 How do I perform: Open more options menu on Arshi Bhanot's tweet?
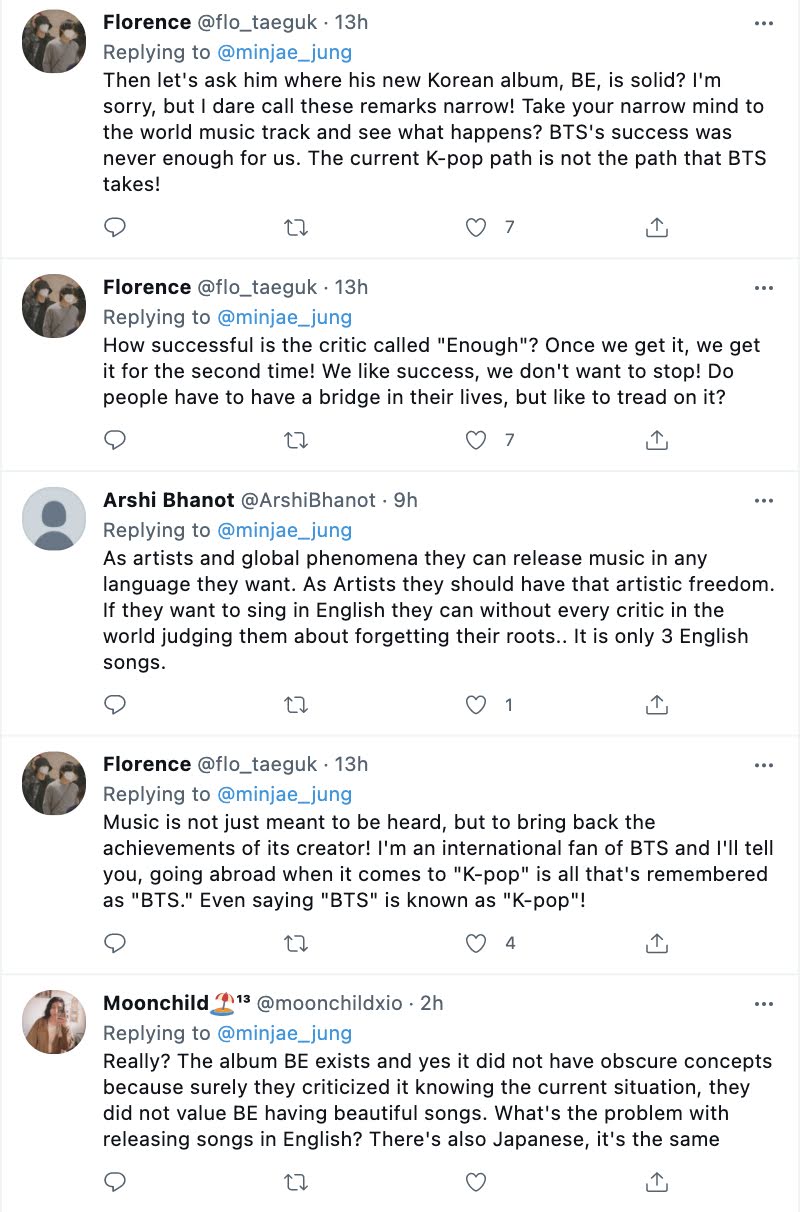pos(764,500)
